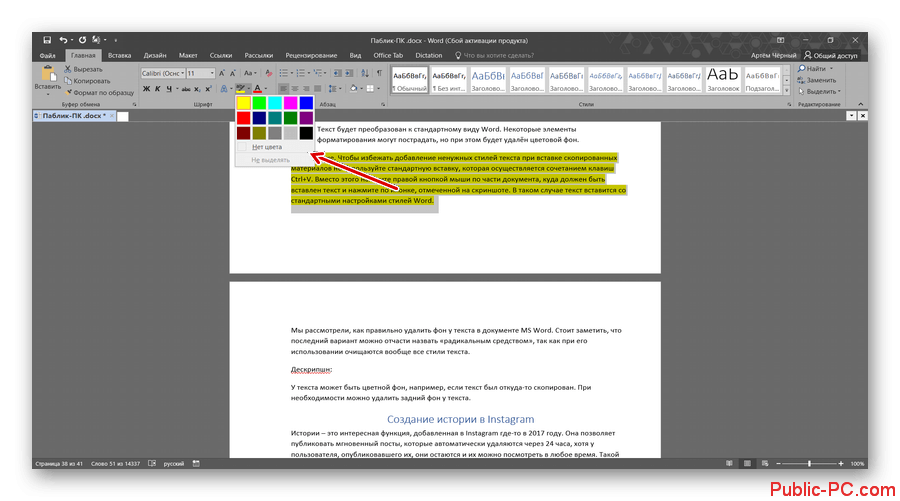Viewport: 900px width, 501px height.
Task: Adjust the zoom slider in status bar
Action: [809, 464]
